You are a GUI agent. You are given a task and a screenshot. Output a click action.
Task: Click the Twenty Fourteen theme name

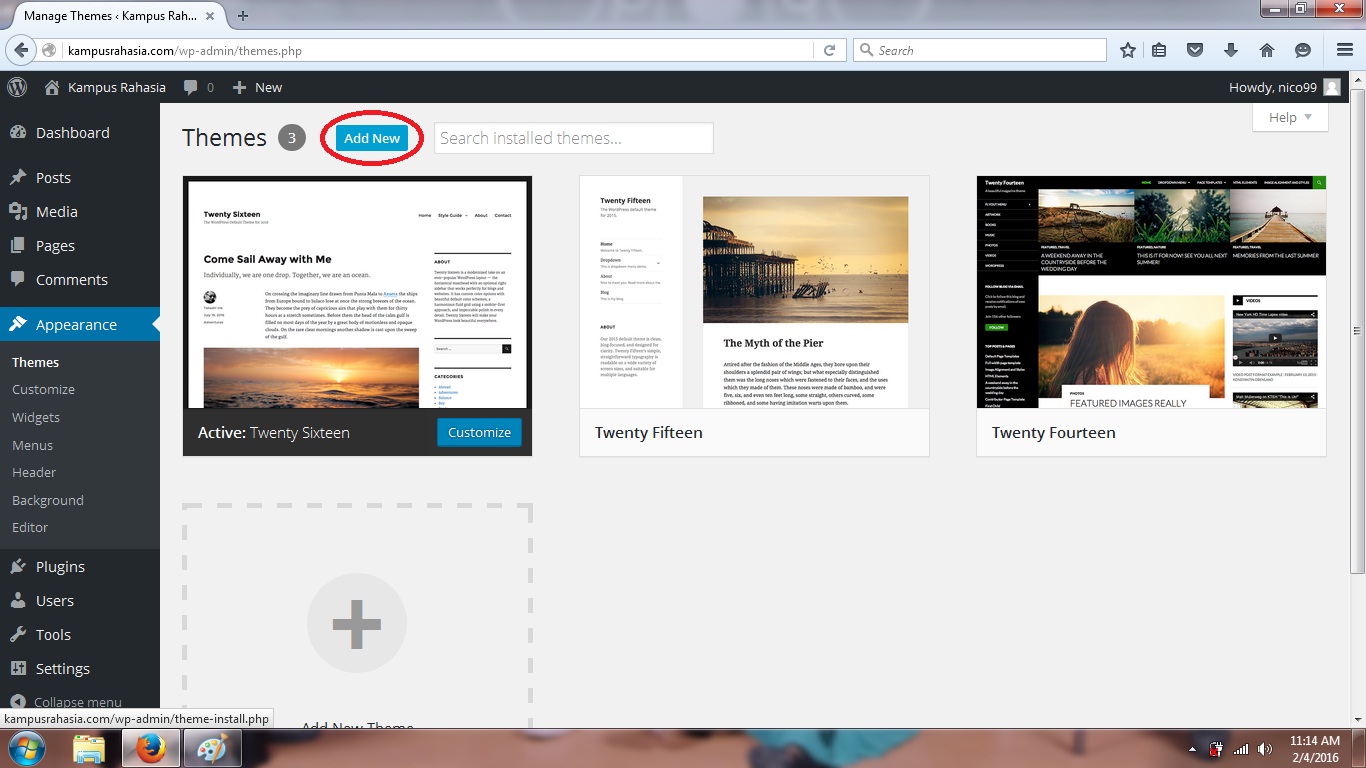pos(1054,432)
